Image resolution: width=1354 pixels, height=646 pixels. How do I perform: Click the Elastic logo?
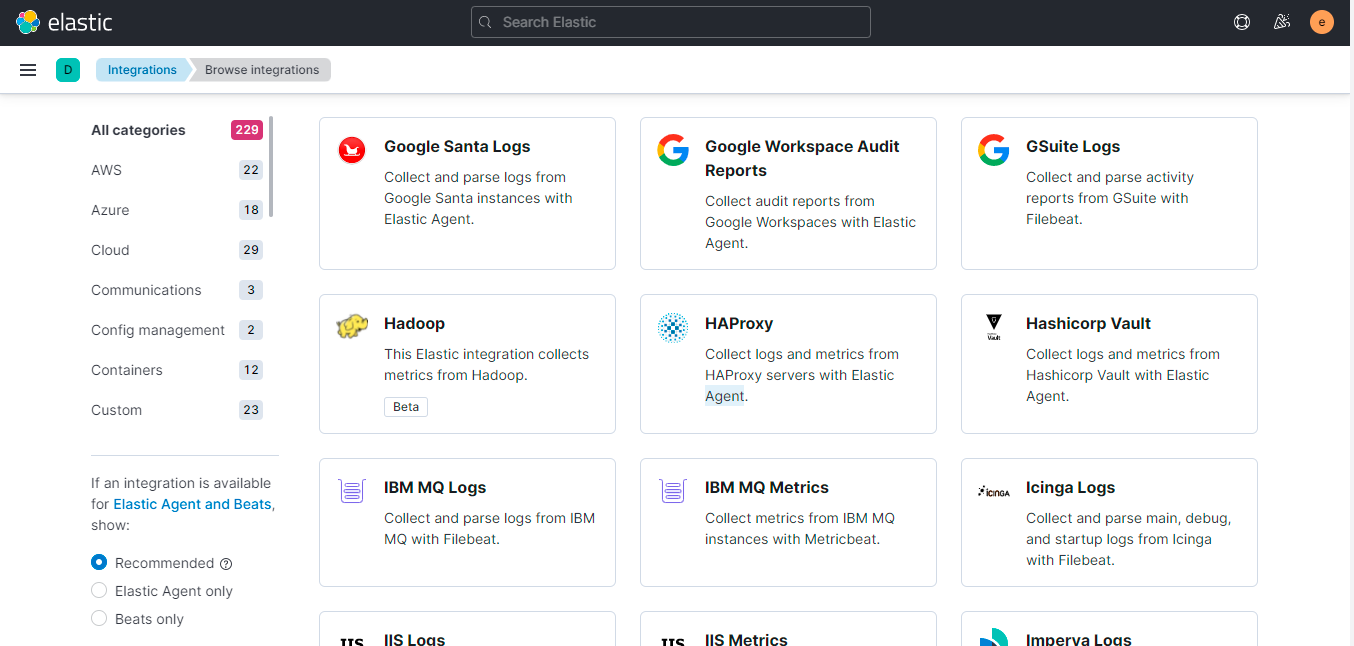64,22
